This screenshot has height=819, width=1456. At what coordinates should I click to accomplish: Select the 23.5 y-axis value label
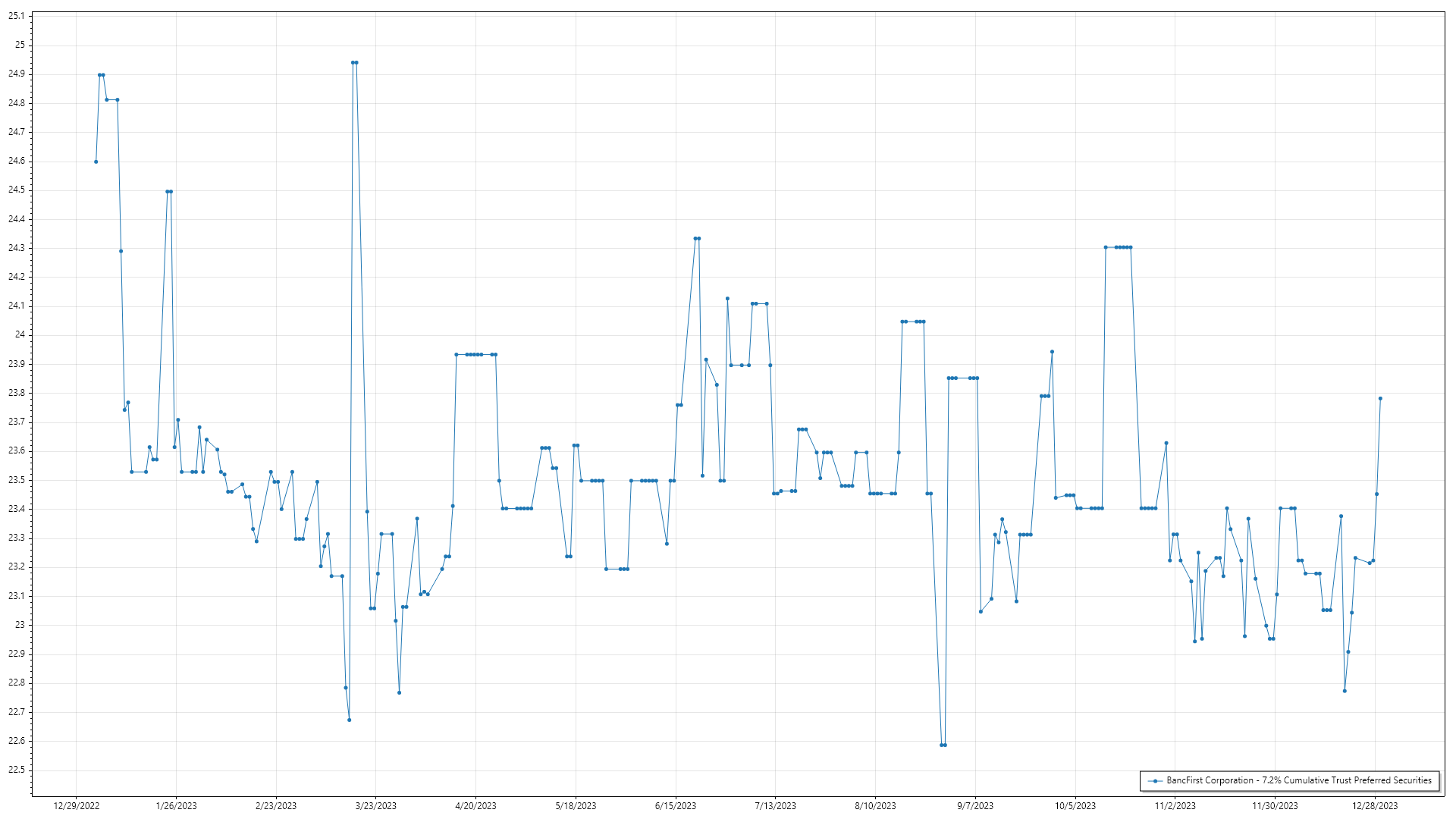(17, 480)
